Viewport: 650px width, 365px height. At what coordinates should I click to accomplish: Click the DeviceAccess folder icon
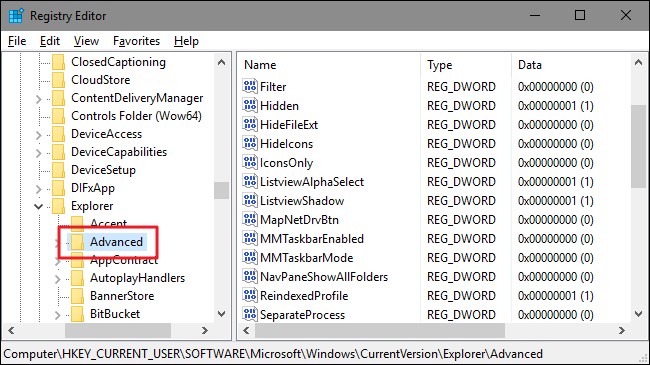(x=58, y=134)
